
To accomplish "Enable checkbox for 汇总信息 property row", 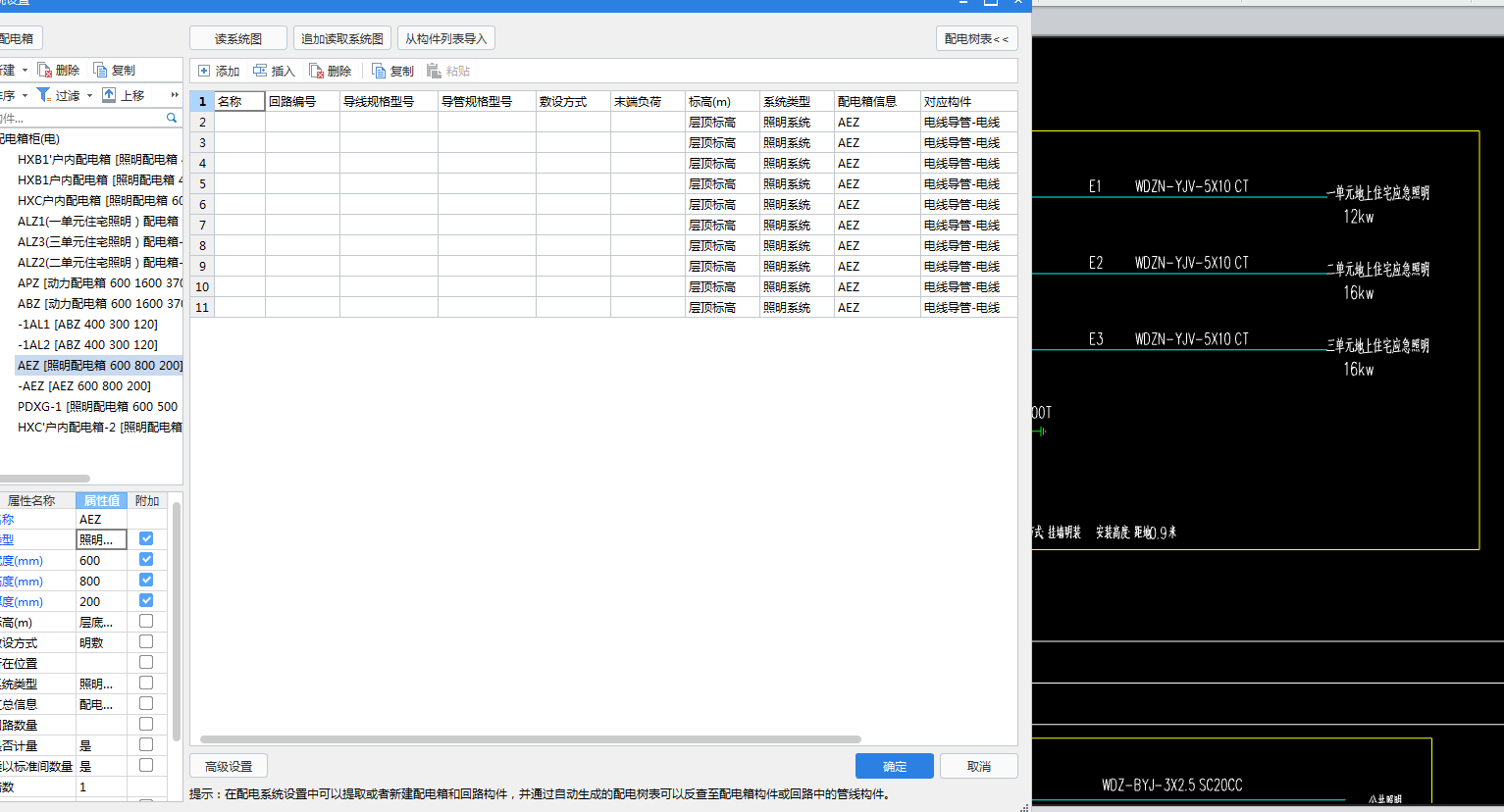I will click(x=146, y=703).
